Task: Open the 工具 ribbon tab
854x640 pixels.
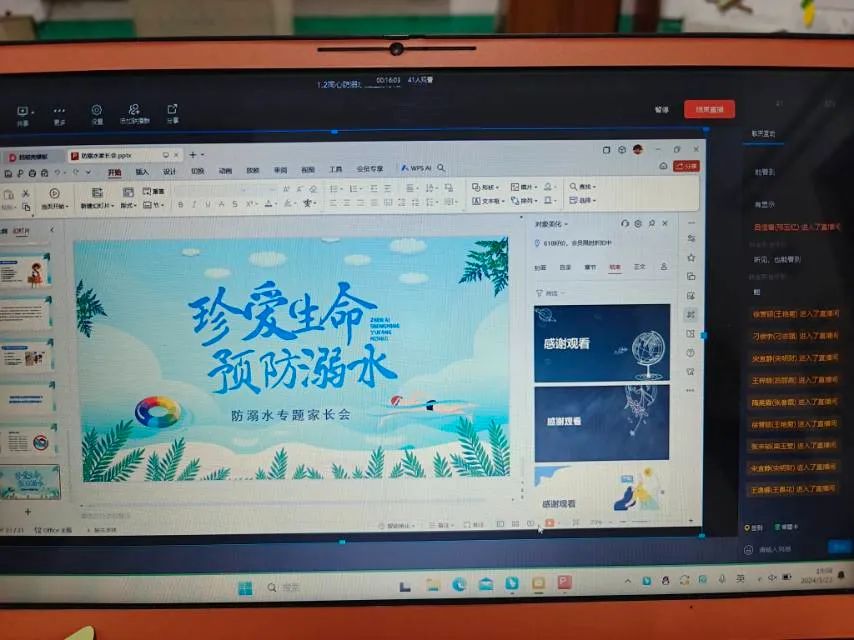Action: (336, 170)
